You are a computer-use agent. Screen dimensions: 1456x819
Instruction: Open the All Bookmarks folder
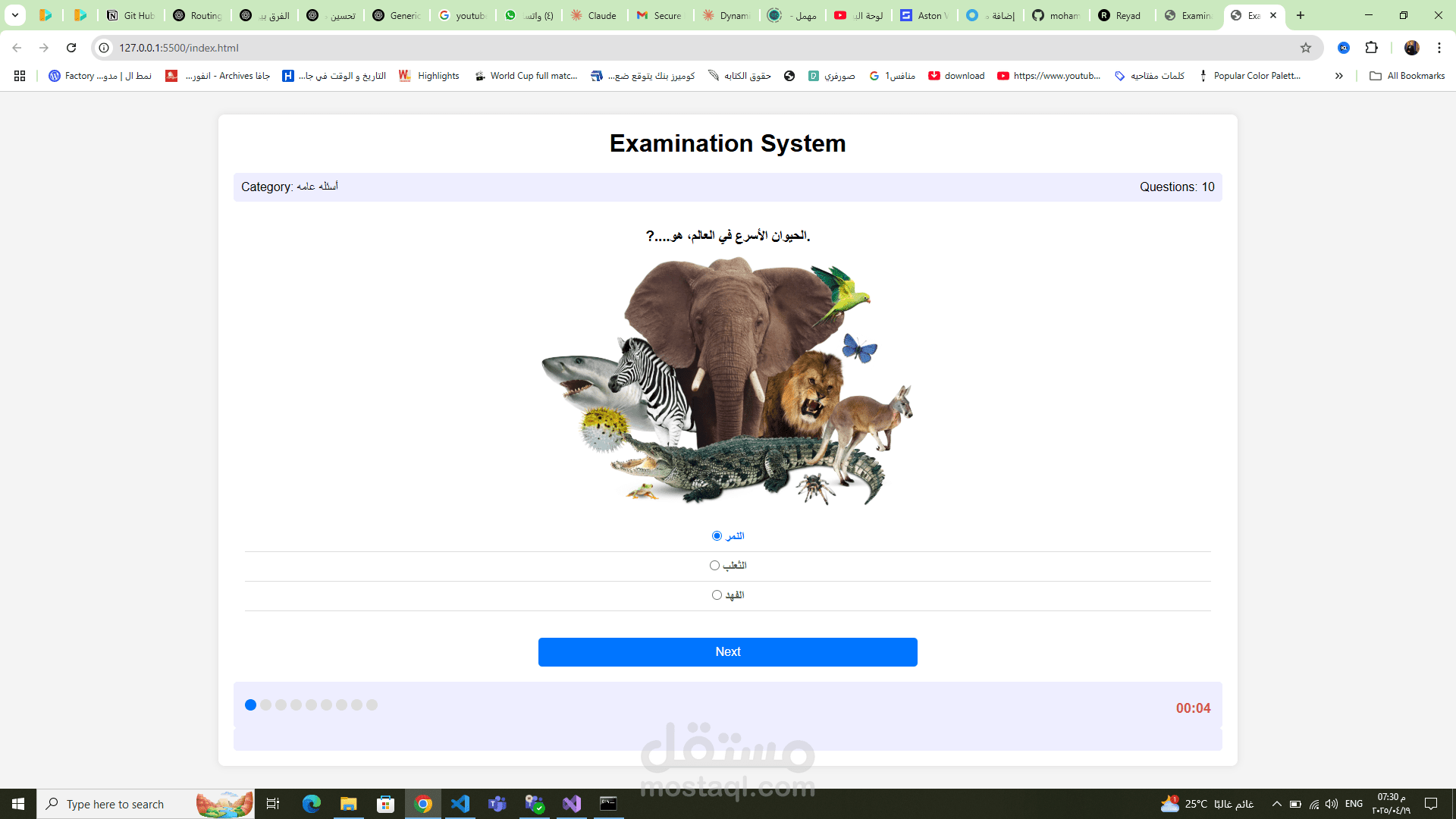[x=1407, y=76]
